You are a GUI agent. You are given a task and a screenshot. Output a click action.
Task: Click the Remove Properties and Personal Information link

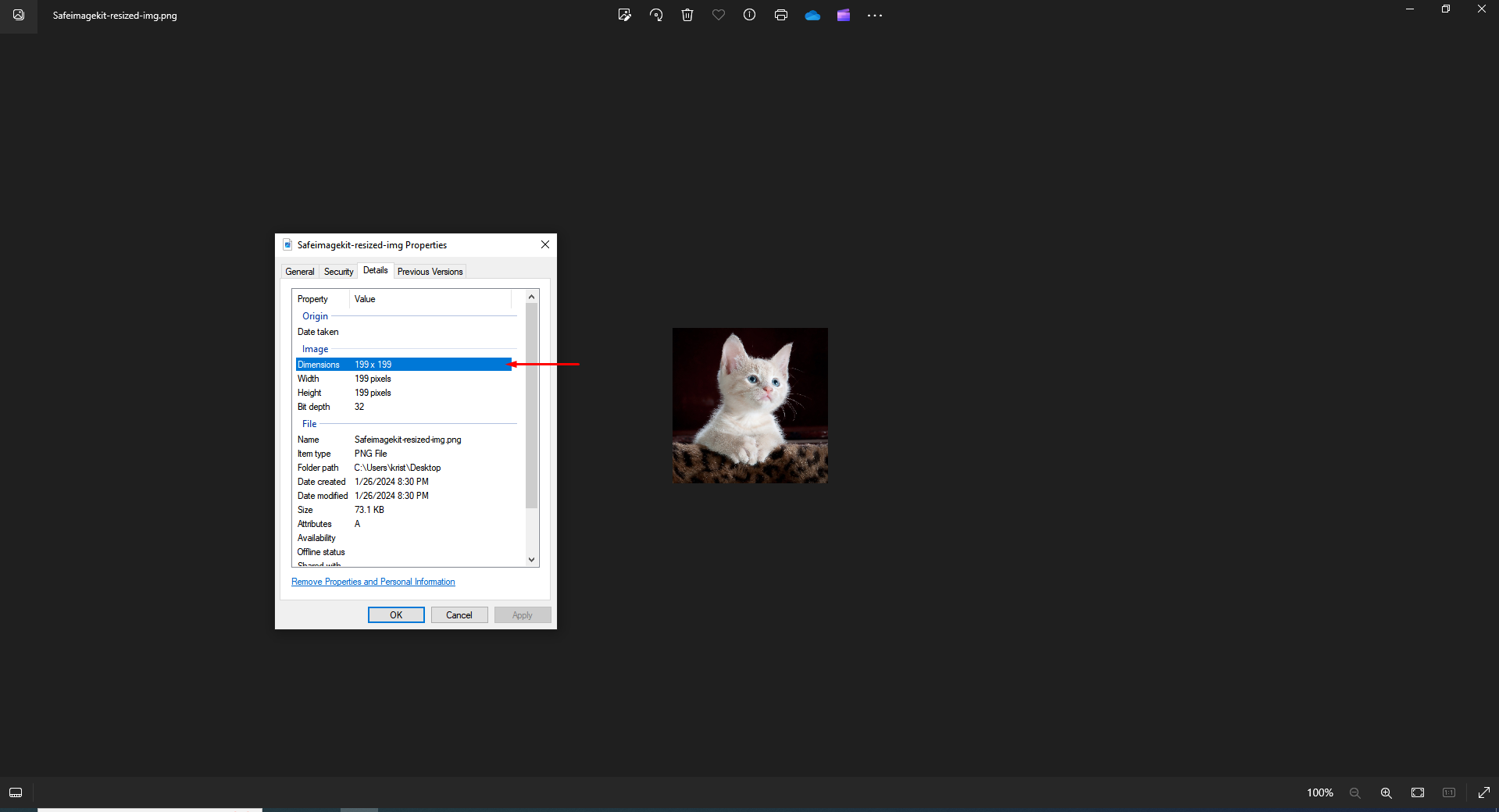(x=373, y=582)
